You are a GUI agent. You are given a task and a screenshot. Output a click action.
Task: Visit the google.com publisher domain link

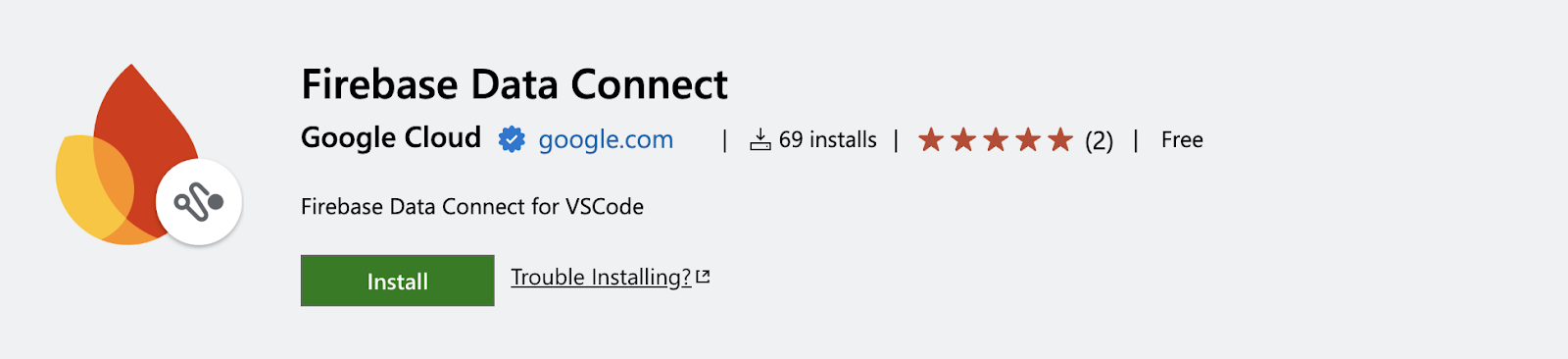tap(606, 139)
